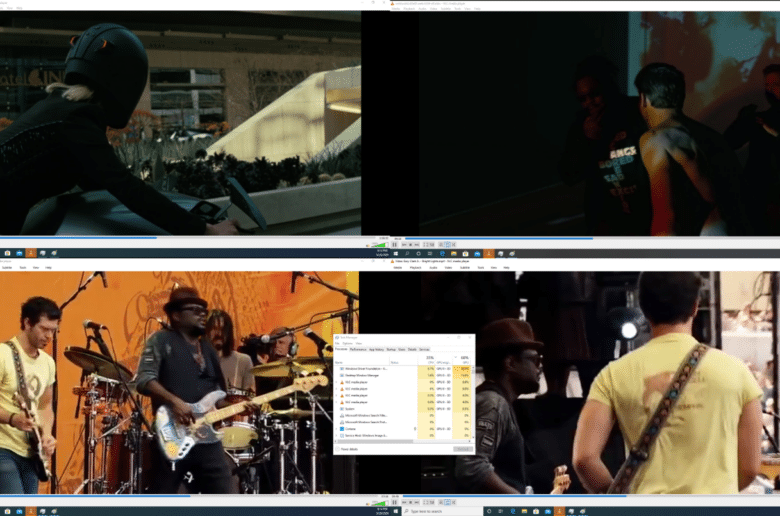Click the Task Manager horizontal scrollbar
The width and height of the screenshot is (780, 516).
point(376,441)
